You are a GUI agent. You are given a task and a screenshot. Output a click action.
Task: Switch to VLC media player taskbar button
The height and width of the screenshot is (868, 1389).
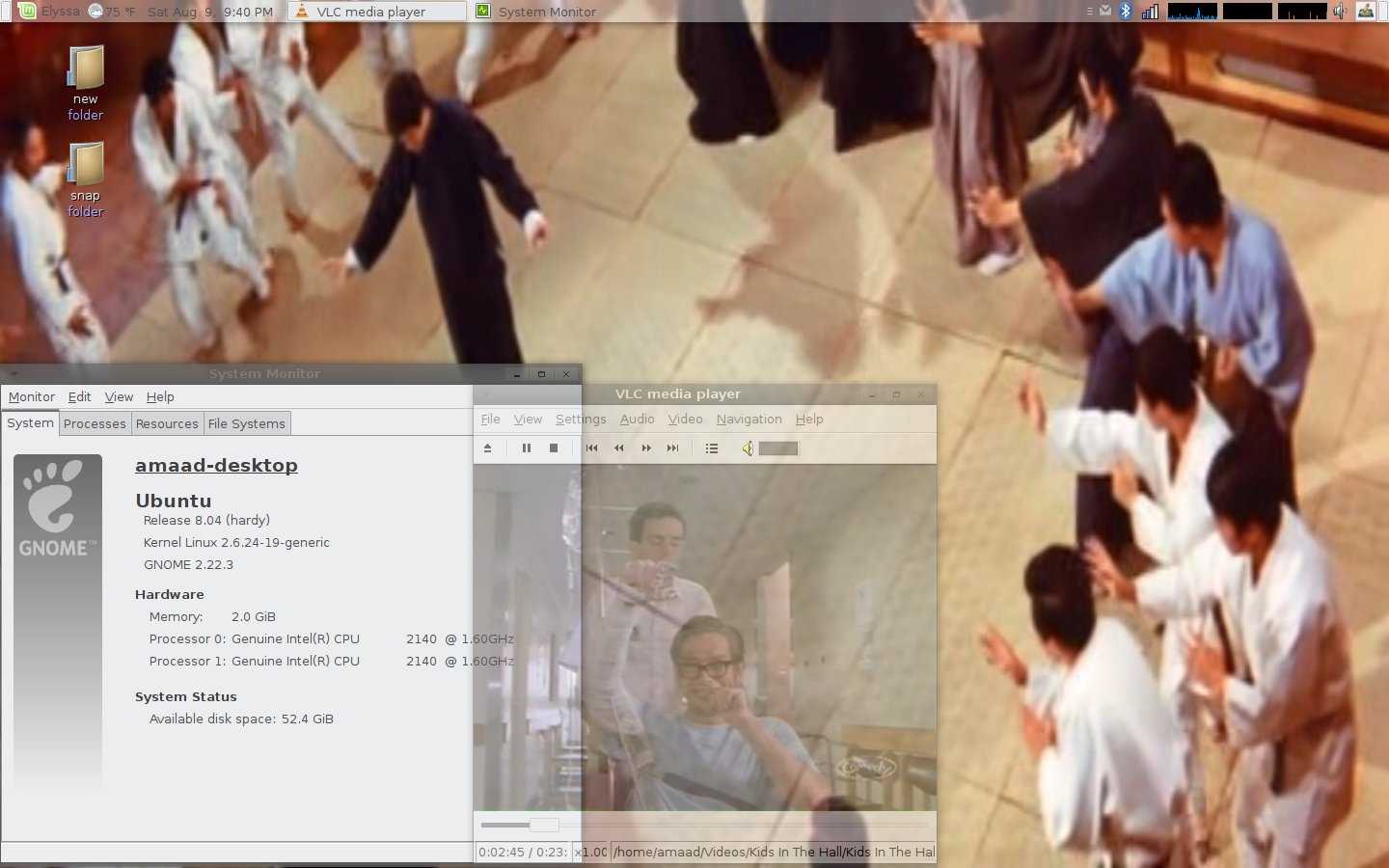pyautogui.click(x=378, y=12)
